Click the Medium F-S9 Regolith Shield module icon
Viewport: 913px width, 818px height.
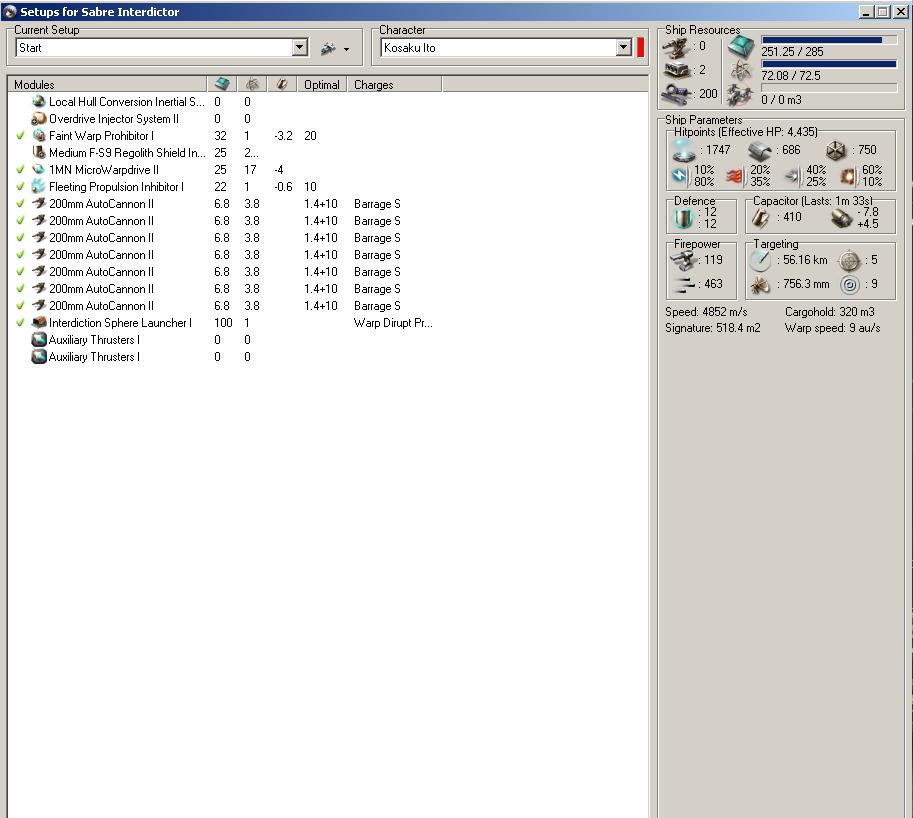(39, 153)
